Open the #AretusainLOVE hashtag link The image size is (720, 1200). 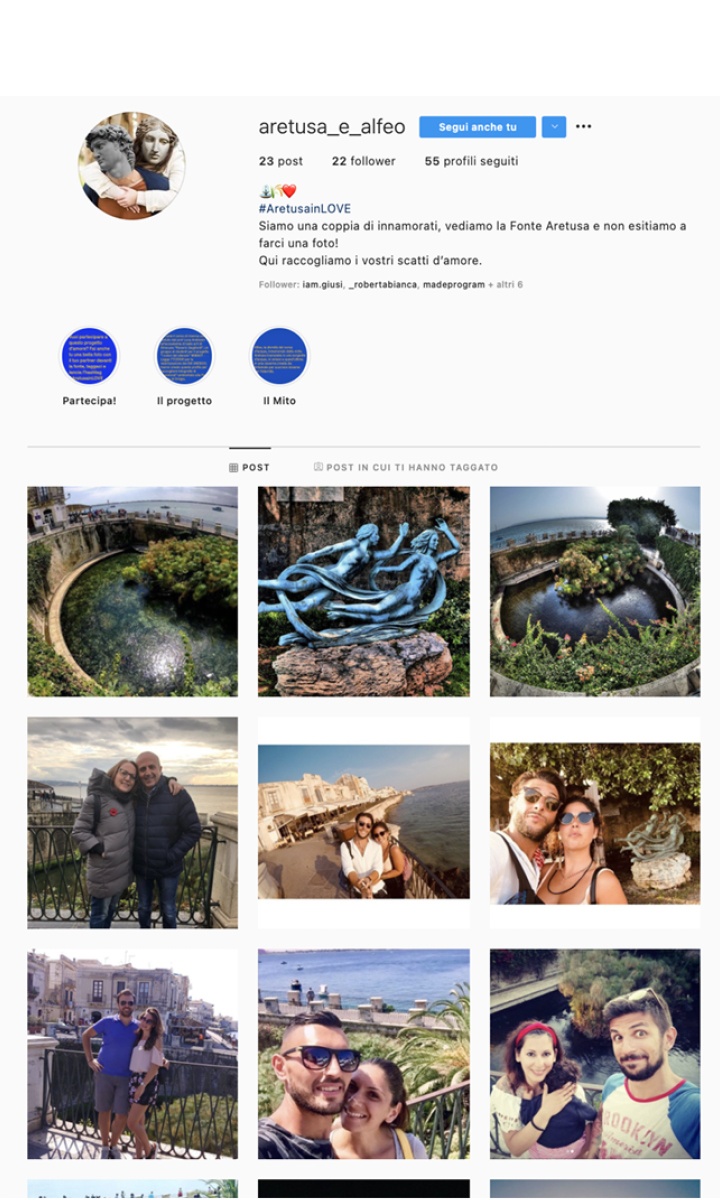tap(305, 209)
